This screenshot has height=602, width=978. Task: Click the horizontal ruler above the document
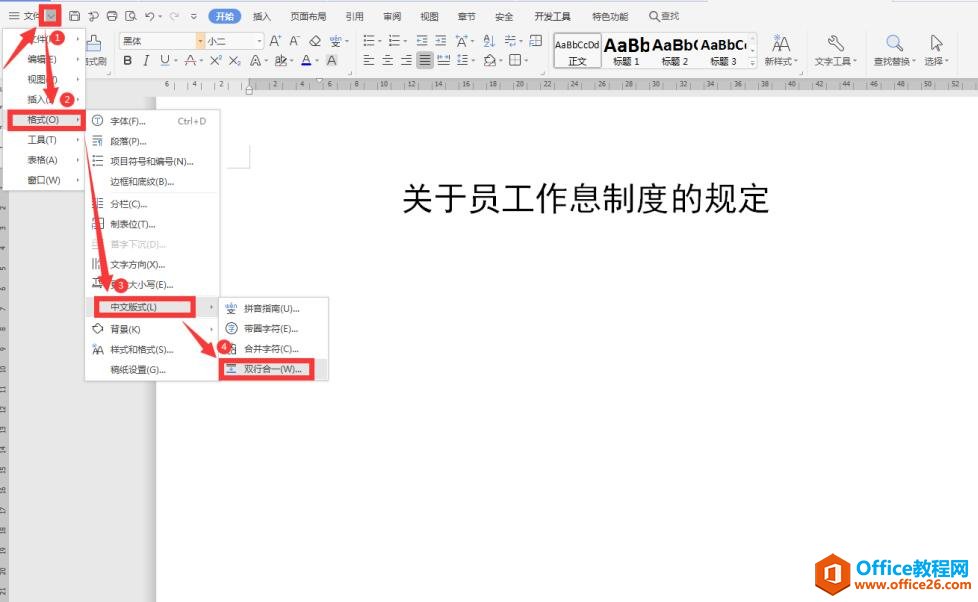click(x=500, y=85)
